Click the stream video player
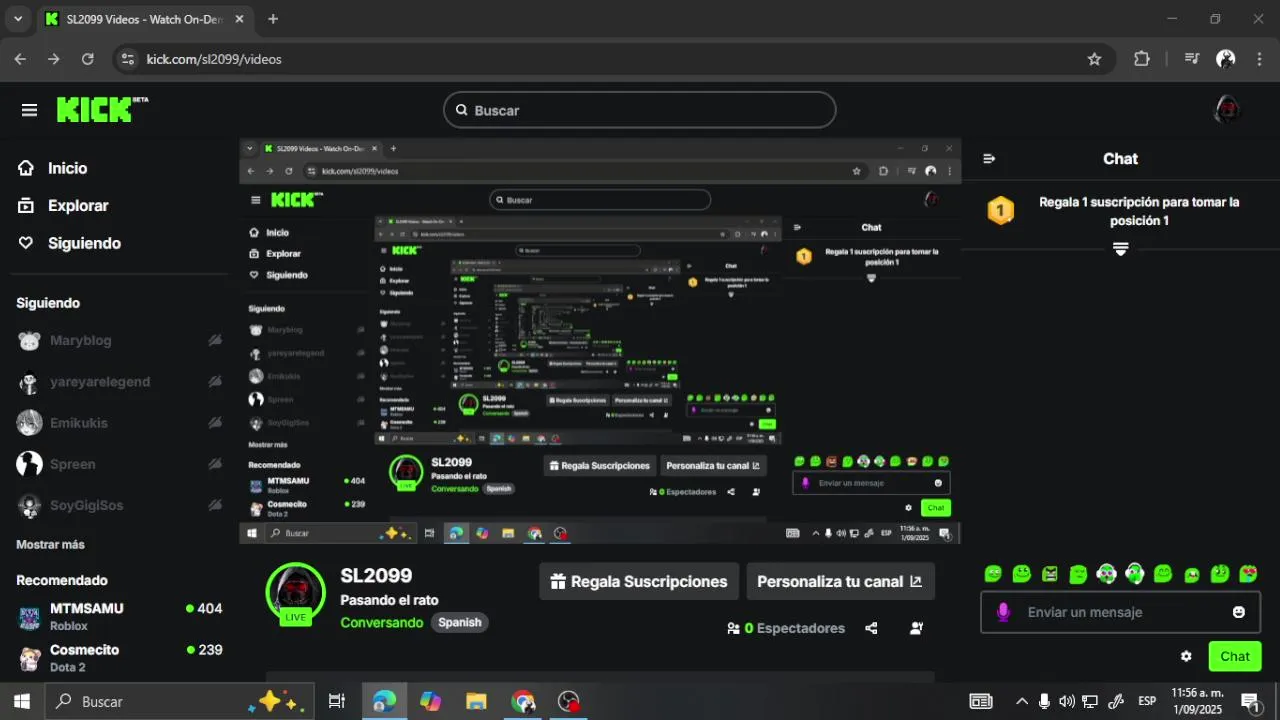Image resolution: width=1280 pixels, height=720 pixels. tap(600, 341)
